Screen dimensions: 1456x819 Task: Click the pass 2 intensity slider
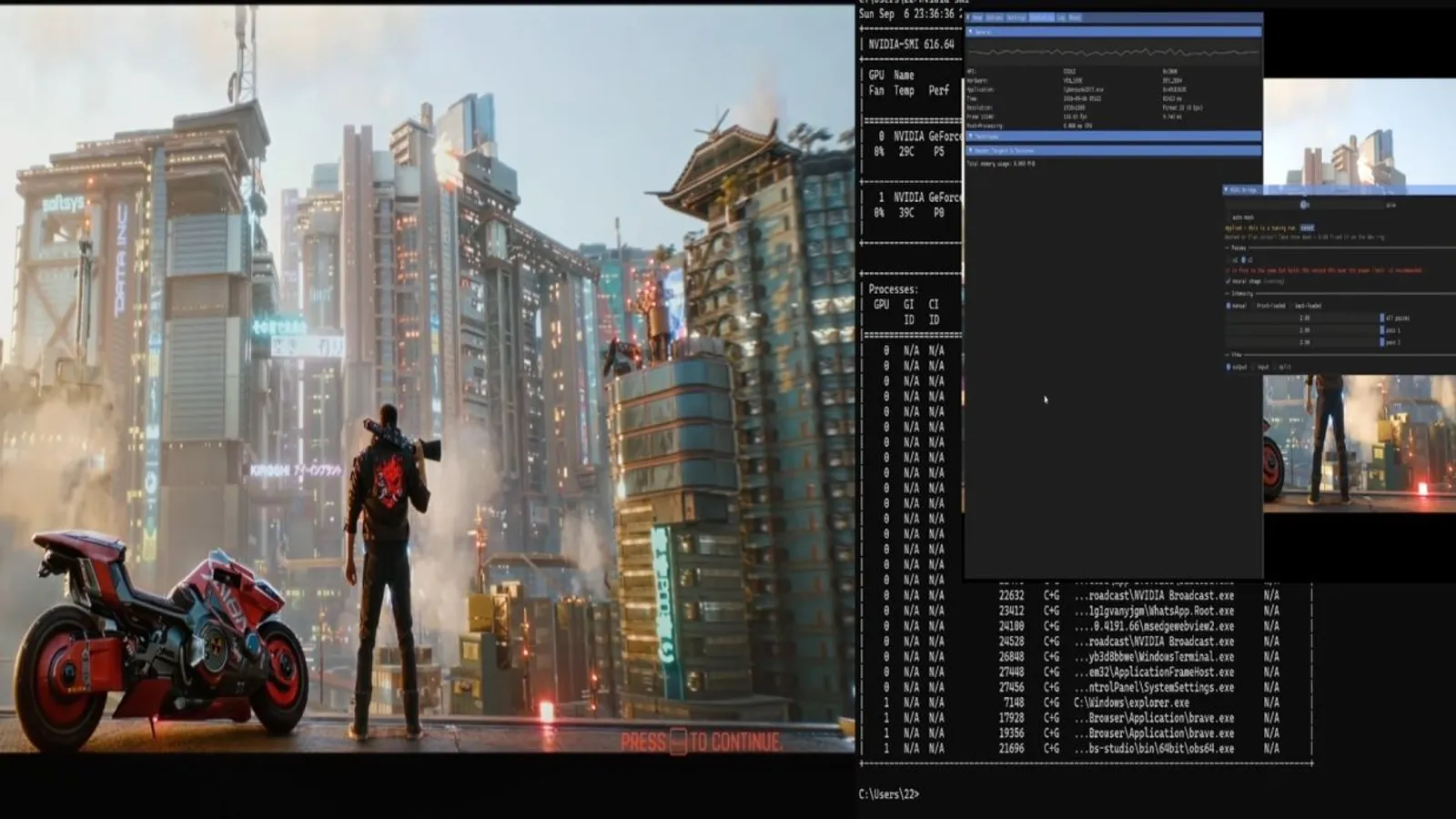[x=1304, y=342]
